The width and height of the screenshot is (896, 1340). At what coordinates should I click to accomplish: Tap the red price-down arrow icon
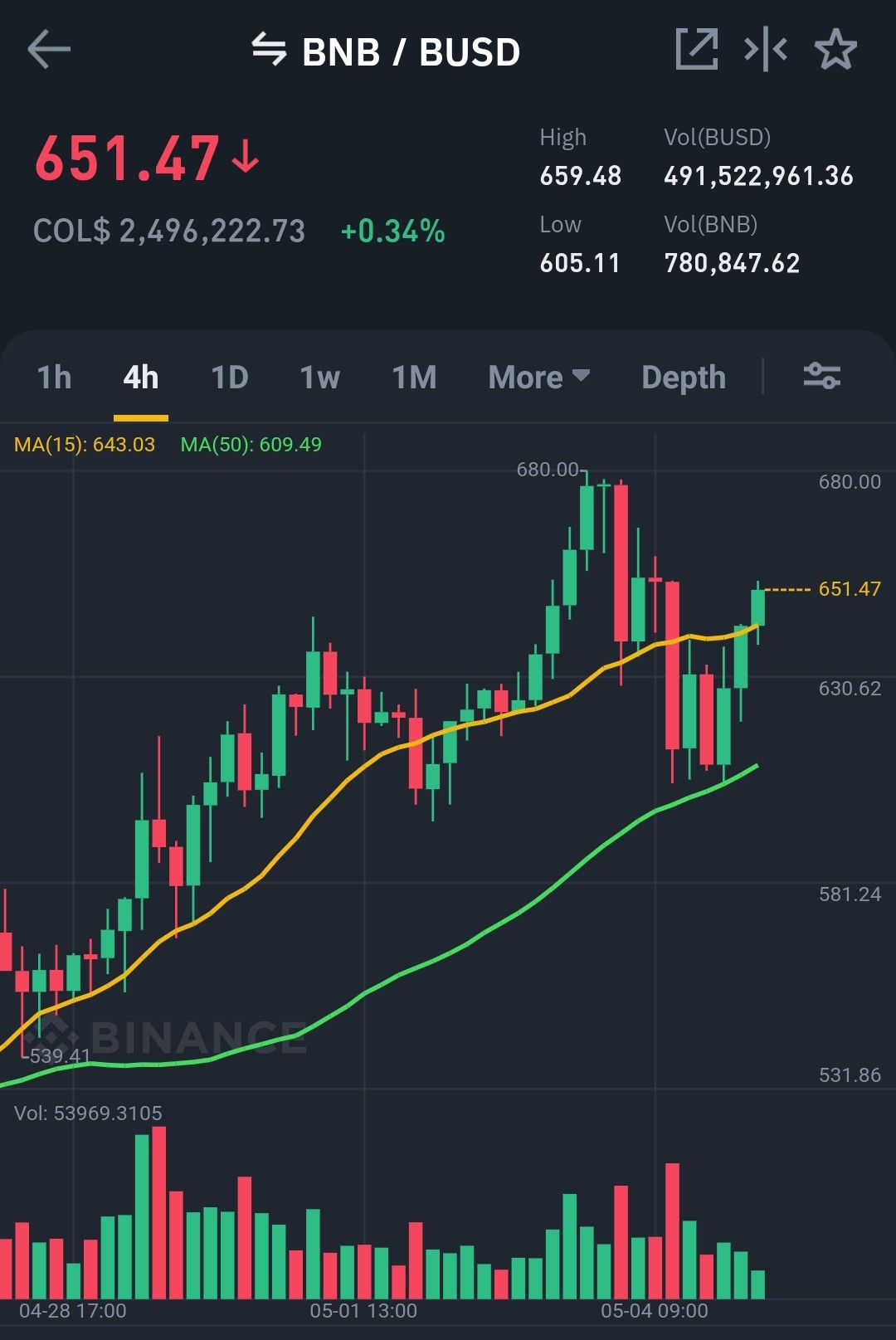(x=246, y=157)
